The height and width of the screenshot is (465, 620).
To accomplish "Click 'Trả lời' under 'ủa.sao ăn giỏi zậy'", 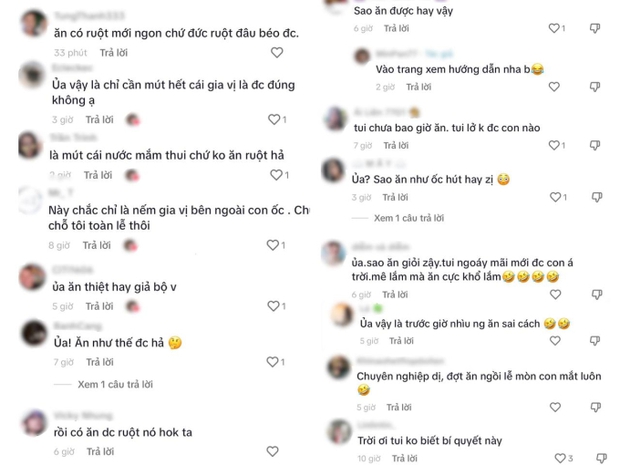I will tap(395, 295).
